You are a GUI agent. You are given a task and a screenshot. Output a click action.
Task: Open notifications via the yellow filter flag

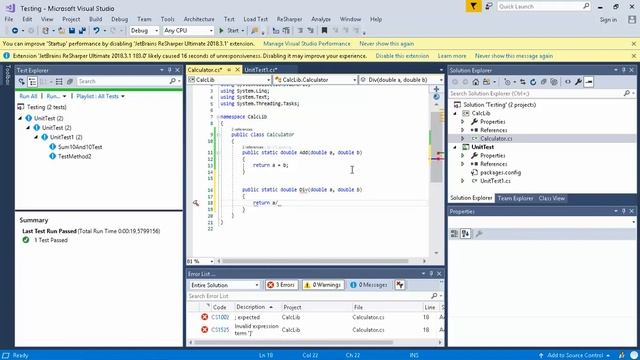click(473, 6)
